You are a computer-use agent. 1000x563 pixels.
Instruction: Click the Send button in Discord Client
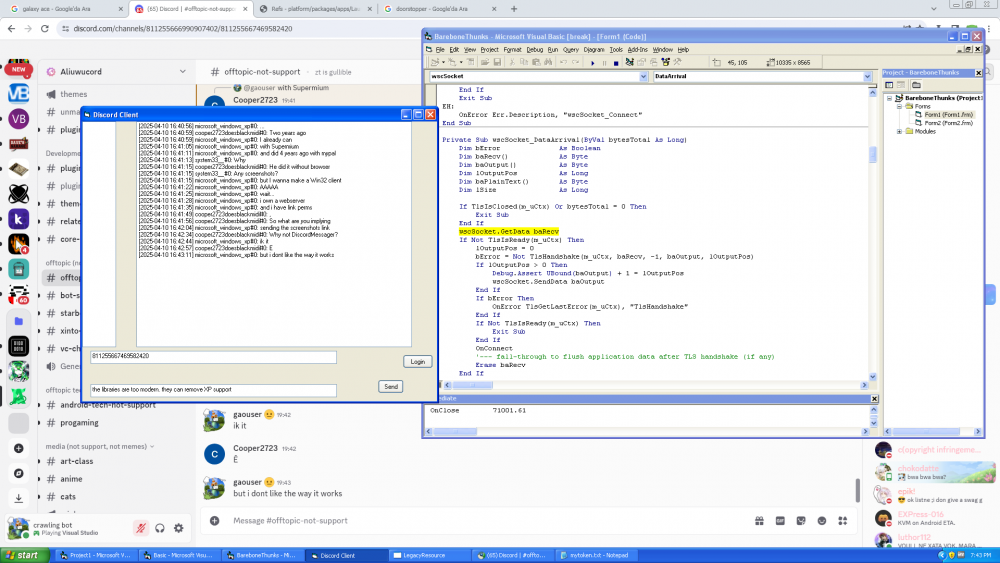391,386
